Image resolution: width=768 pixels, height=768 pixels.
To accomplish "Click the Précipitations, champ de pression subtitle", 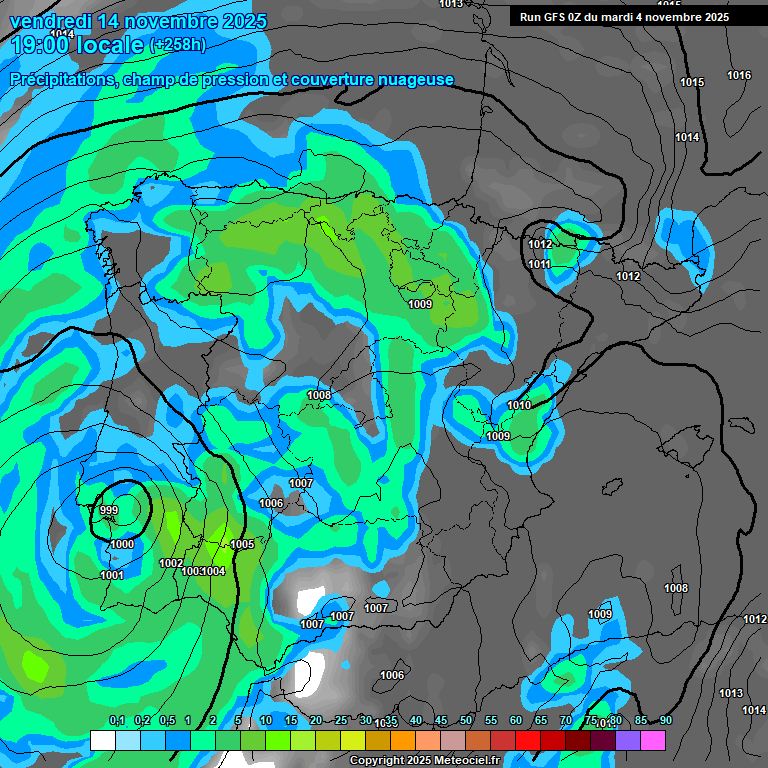I will coord(232,79).
